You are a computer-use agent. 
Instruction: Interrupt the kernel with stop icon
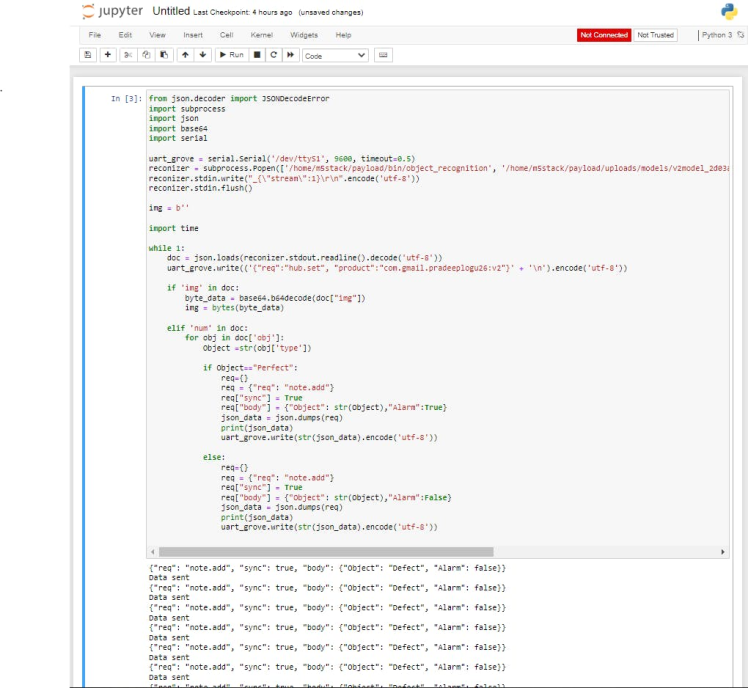pos(257,55)
